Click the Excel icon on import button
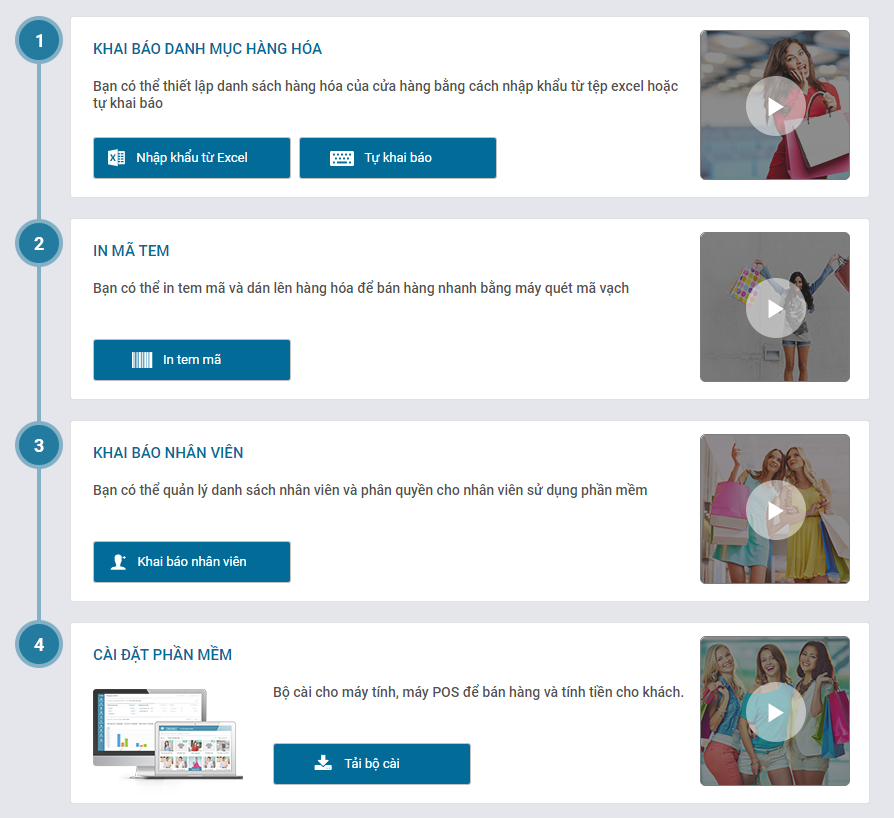The height and width of the screenshot is (818, 894). (117, 157)
